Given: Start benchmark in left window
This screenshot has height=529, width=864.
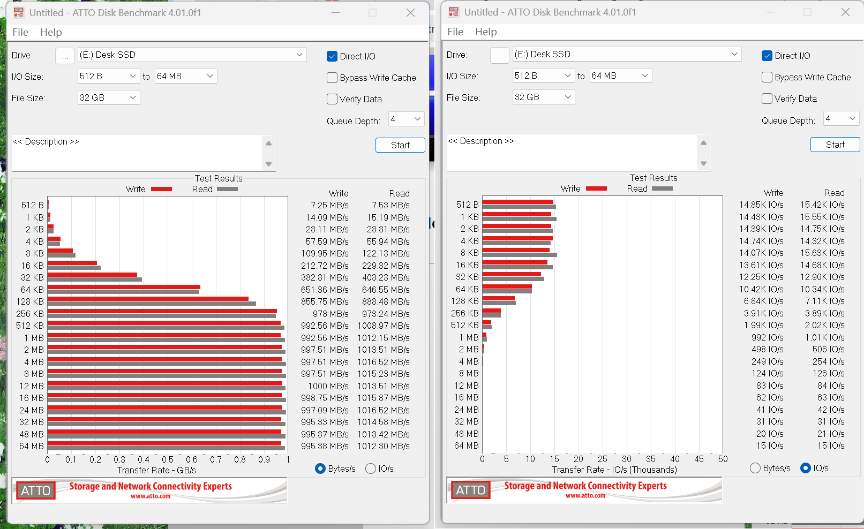Looking at the screenshot, I should click(400, 145).
